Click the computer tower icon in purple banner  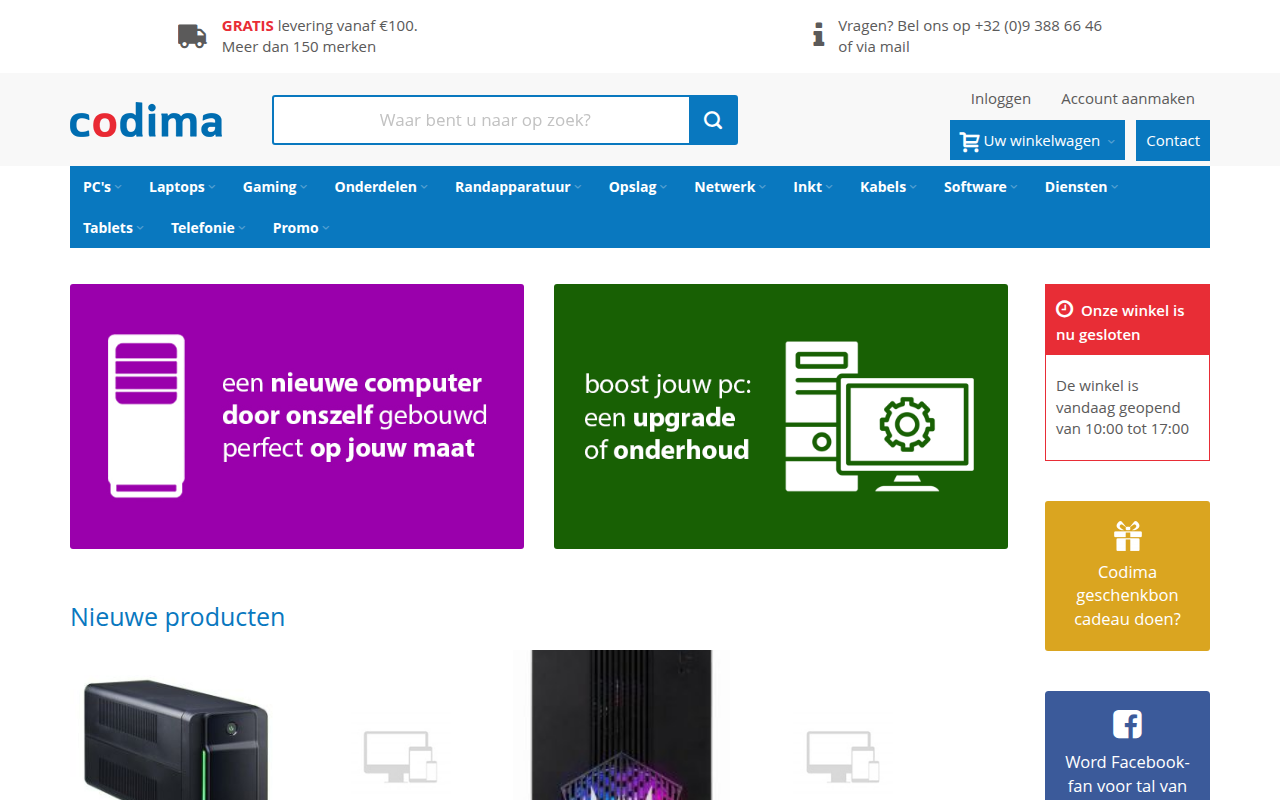[x=146, y=416]
